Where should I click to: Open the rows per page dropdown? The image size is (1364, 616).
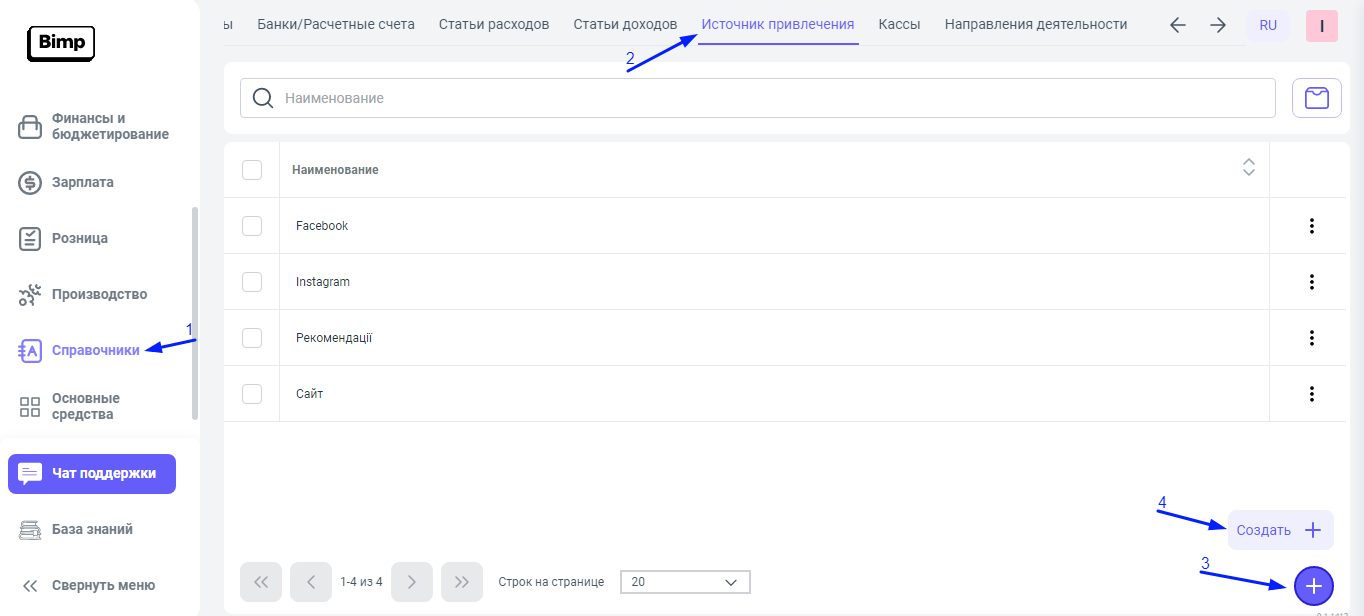coord(685,582)
